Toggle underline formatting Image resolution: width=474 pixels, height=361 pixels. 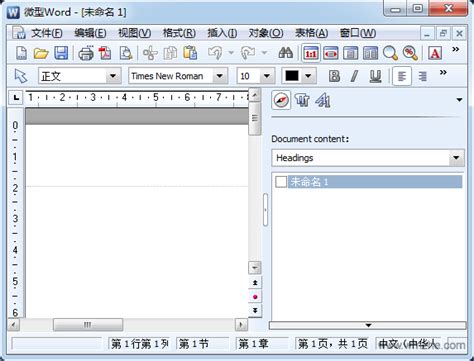pos(375,76)
